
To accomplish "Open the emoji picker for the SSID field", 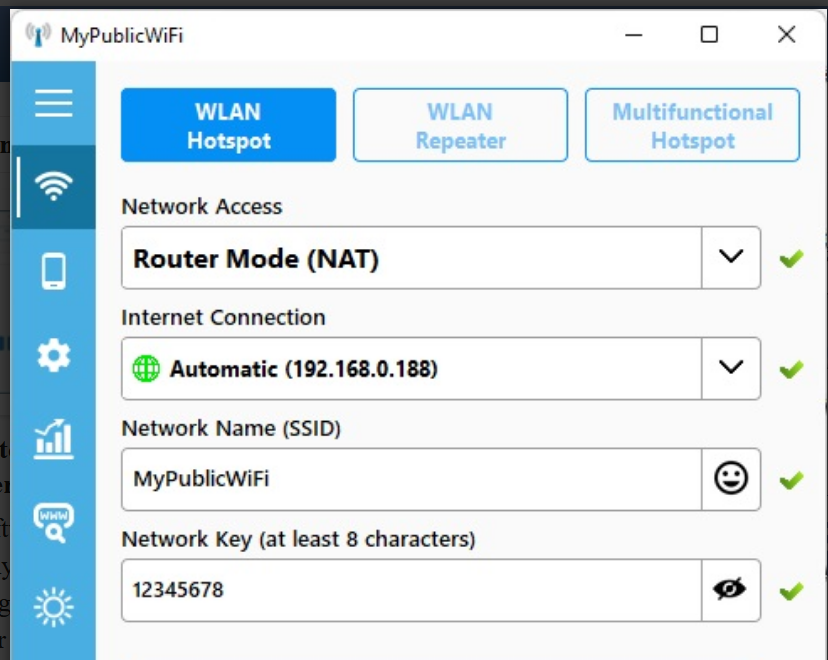I will pos(730,479).
